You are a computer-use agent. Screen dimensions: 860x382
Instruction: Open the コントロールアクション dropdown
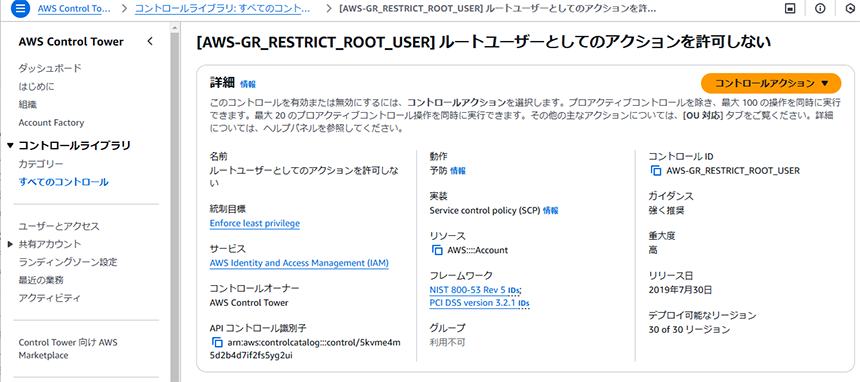click(x=771, y=83)
